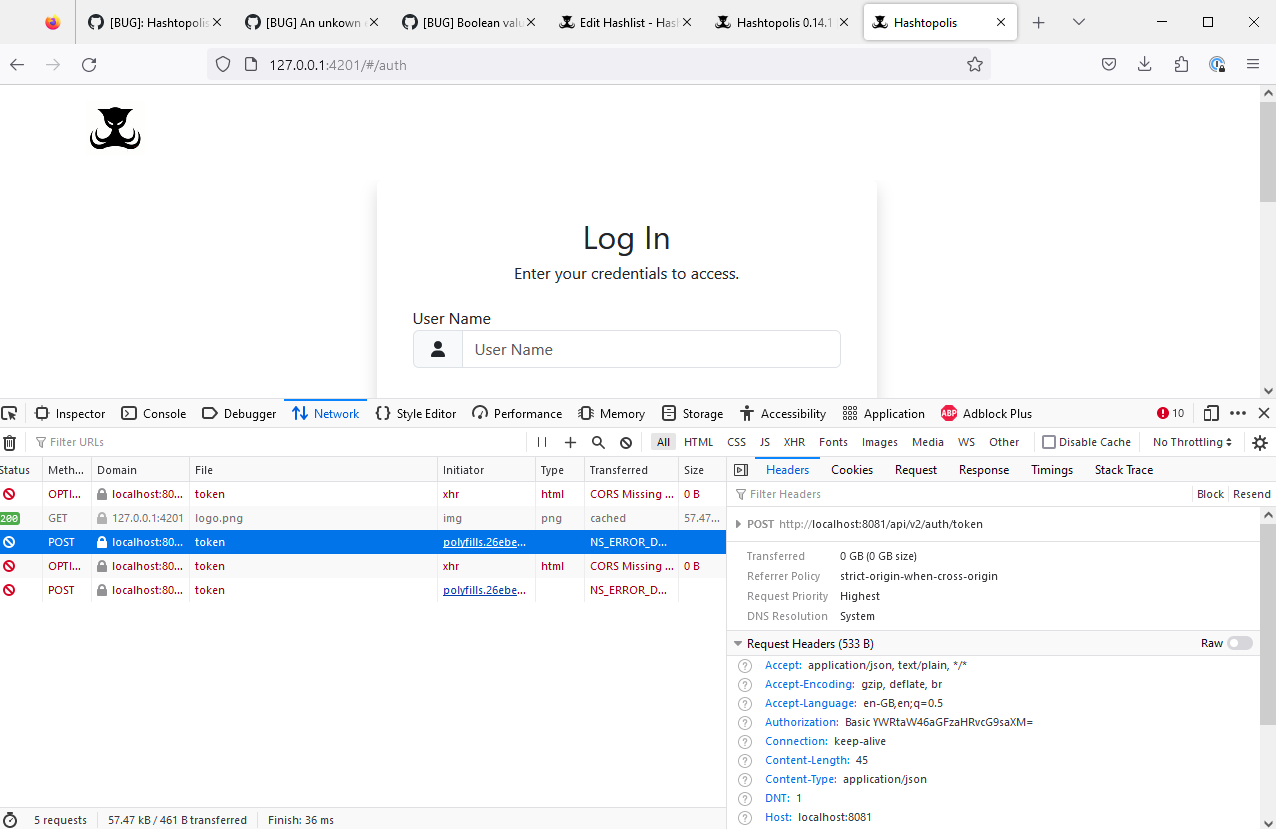The height and width of the screenshot is (829, 1276).
Task: Enable the Disable Cache checkbox
Action: pos(1051,442)
